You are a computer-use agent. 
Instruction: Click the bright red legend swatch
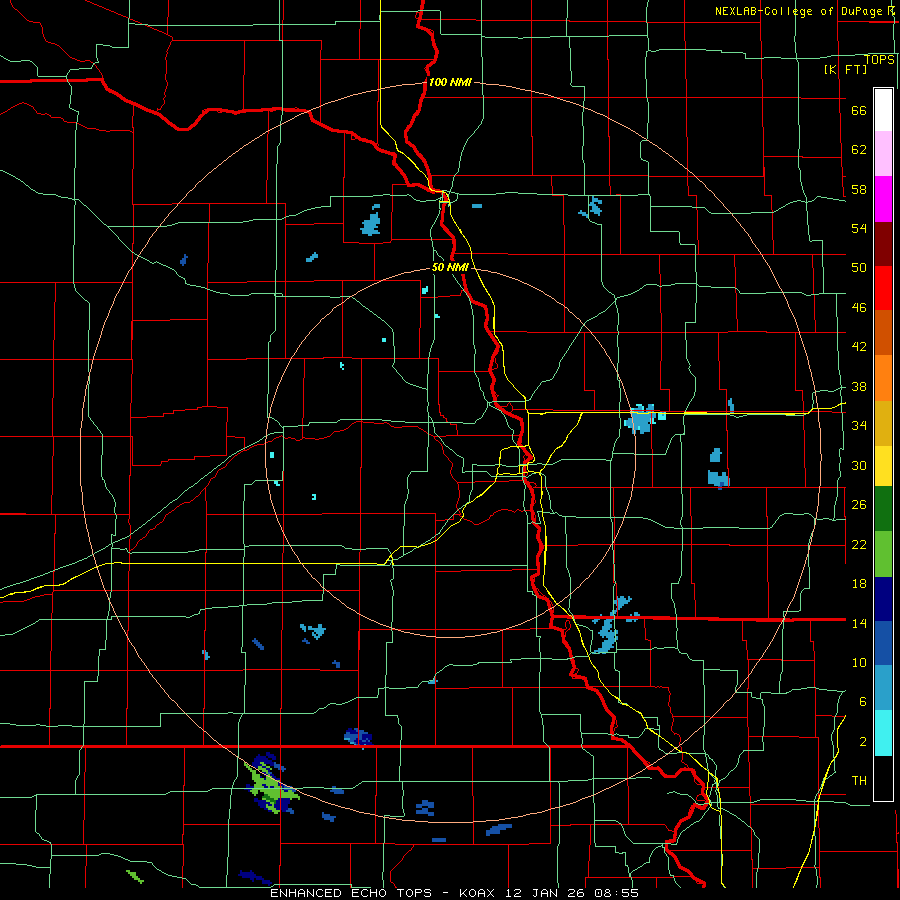[883, 288]
